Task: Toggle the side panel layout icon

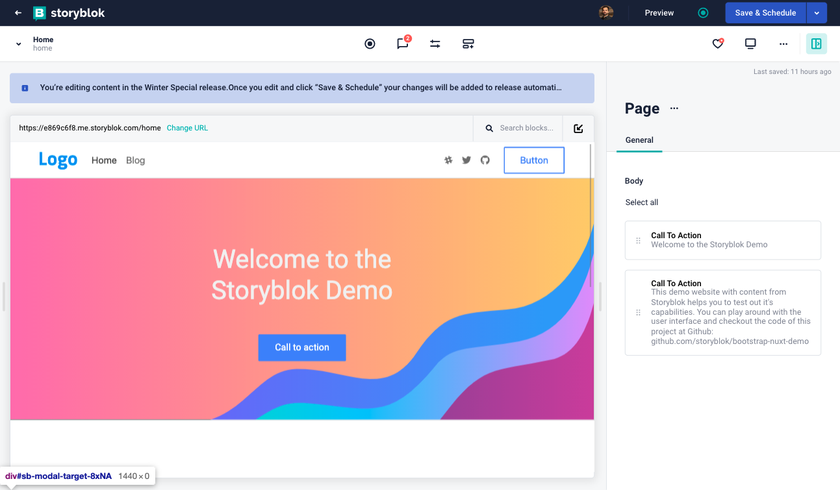Action: [x=816, y=44]
